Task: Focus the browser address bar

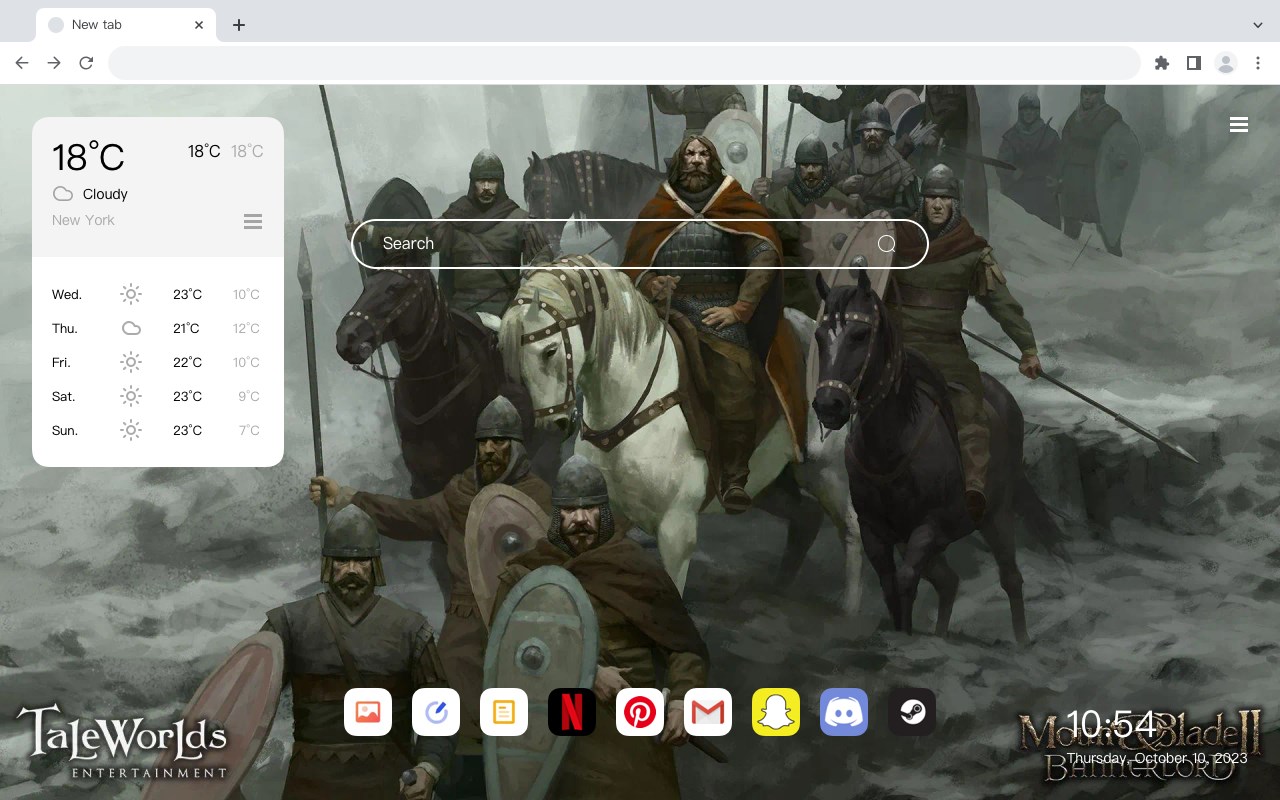Action: (x=624, y=63)
